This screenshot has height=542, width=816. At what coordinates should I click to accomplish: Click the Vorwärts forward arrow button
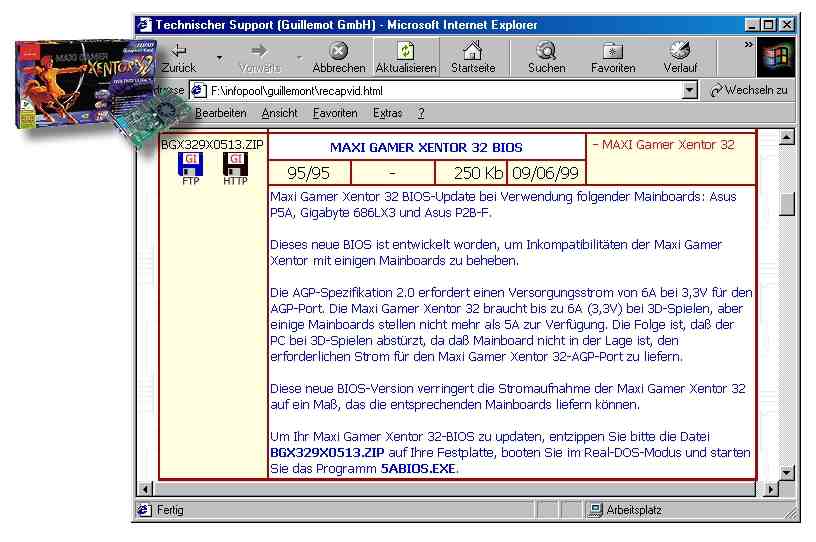[x=259, y=57]
